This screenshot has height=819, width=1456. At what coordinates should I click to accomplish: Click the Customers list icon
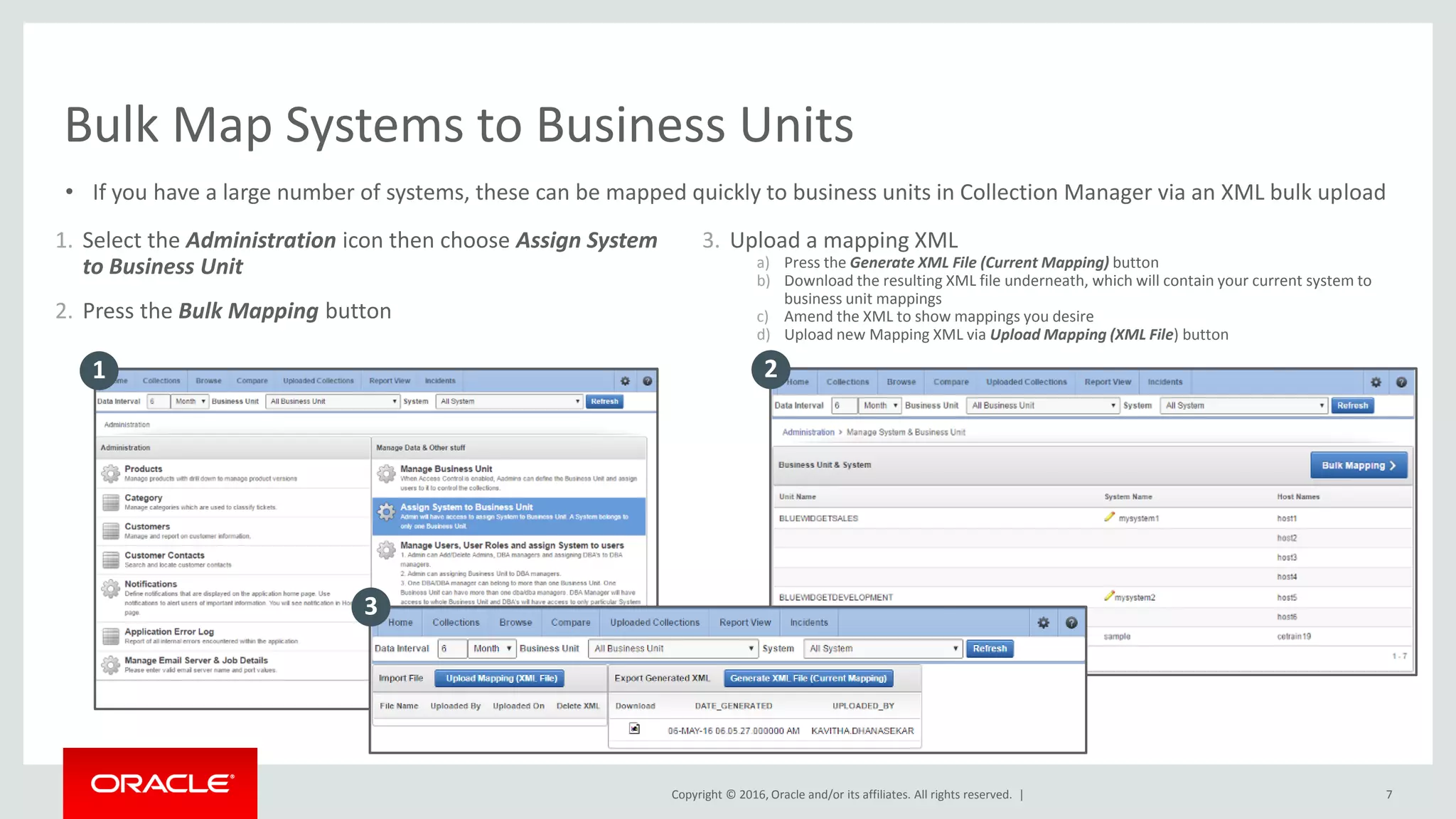pos(110,531)
